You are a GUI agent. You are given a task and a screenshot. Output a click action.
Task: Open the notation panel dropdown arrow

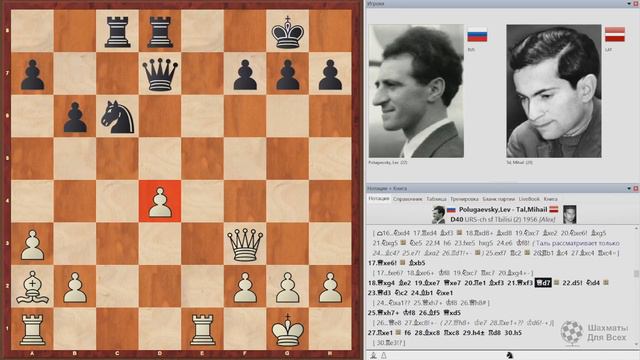(x=629, y=189)
